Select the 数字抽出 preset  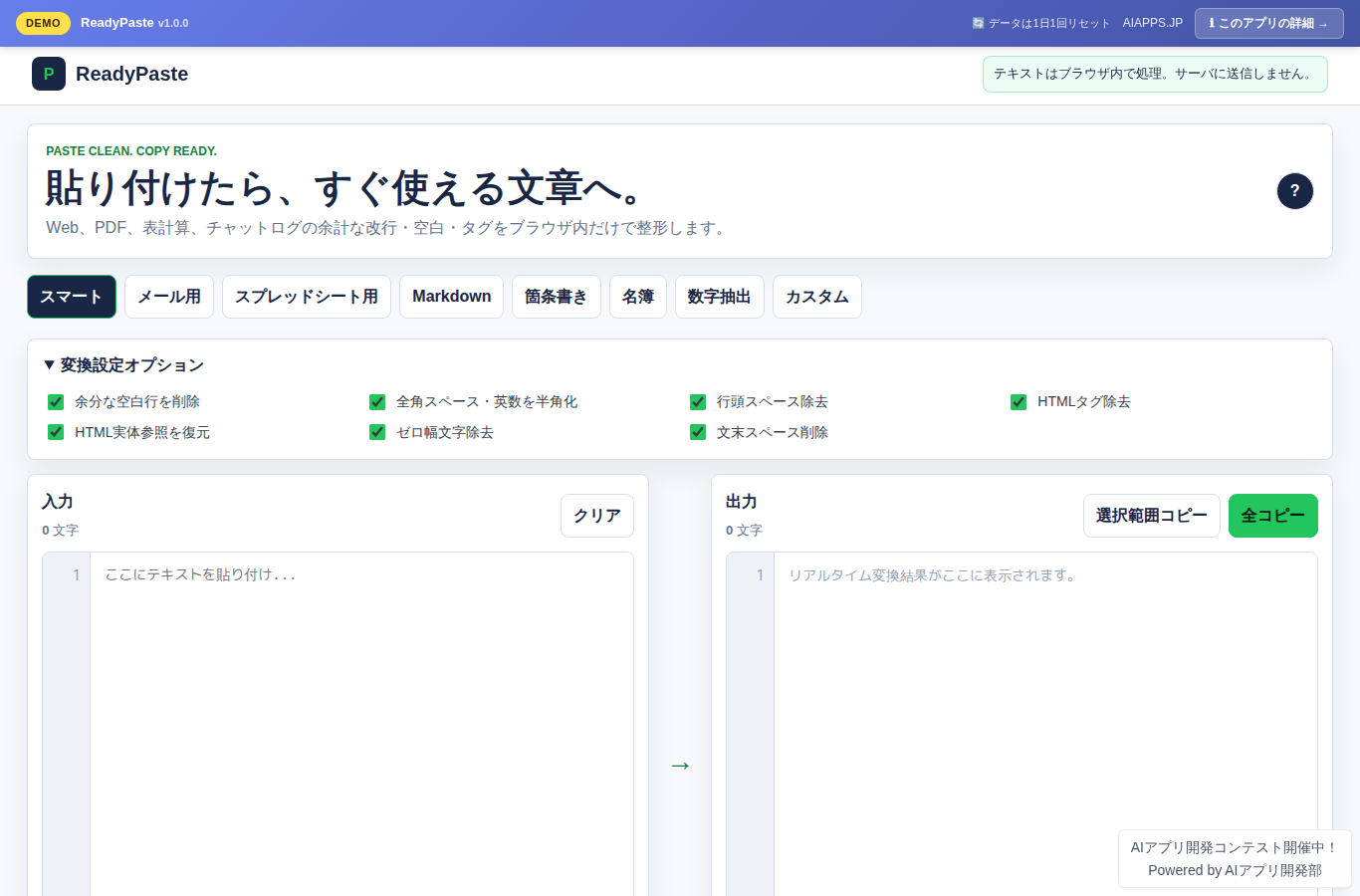[x=720, y=297]
